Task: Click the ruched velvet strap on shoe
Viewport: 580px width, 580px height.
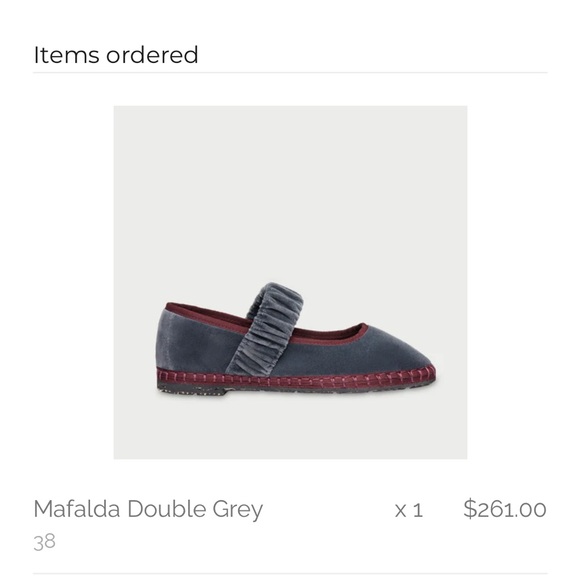Action: tap(264, 329)
